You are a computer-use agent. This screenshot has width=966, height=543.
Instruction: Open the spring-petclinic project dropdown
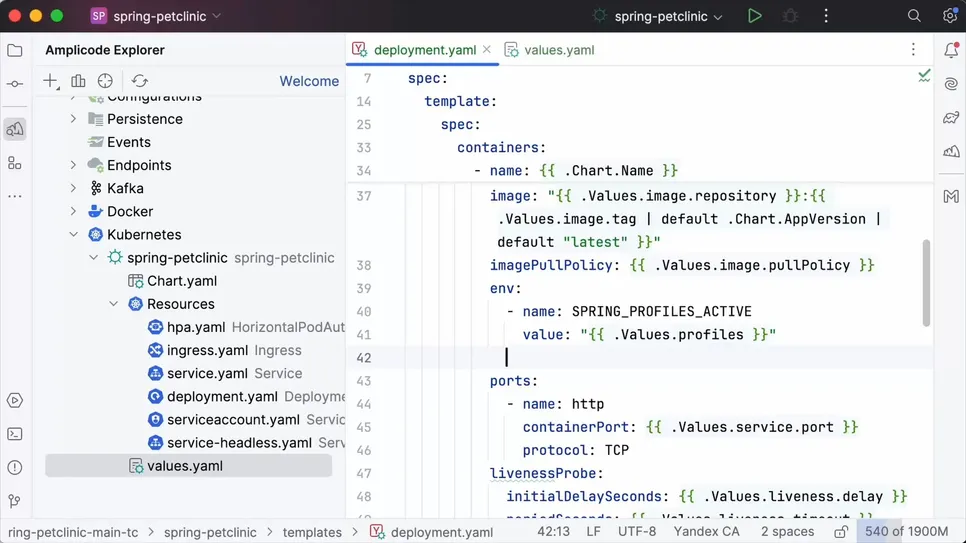point(156,16)
